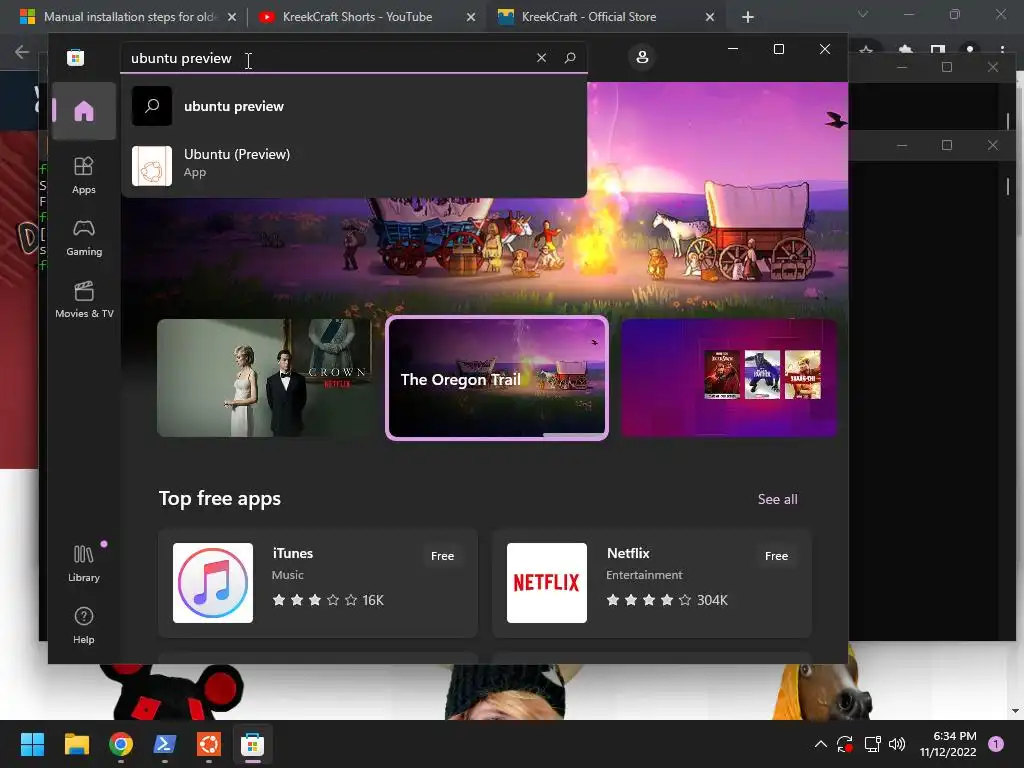Viewport: 1024px width, 768px height.
Task: Click the Free button on iTunes
Action: [442, 556]
